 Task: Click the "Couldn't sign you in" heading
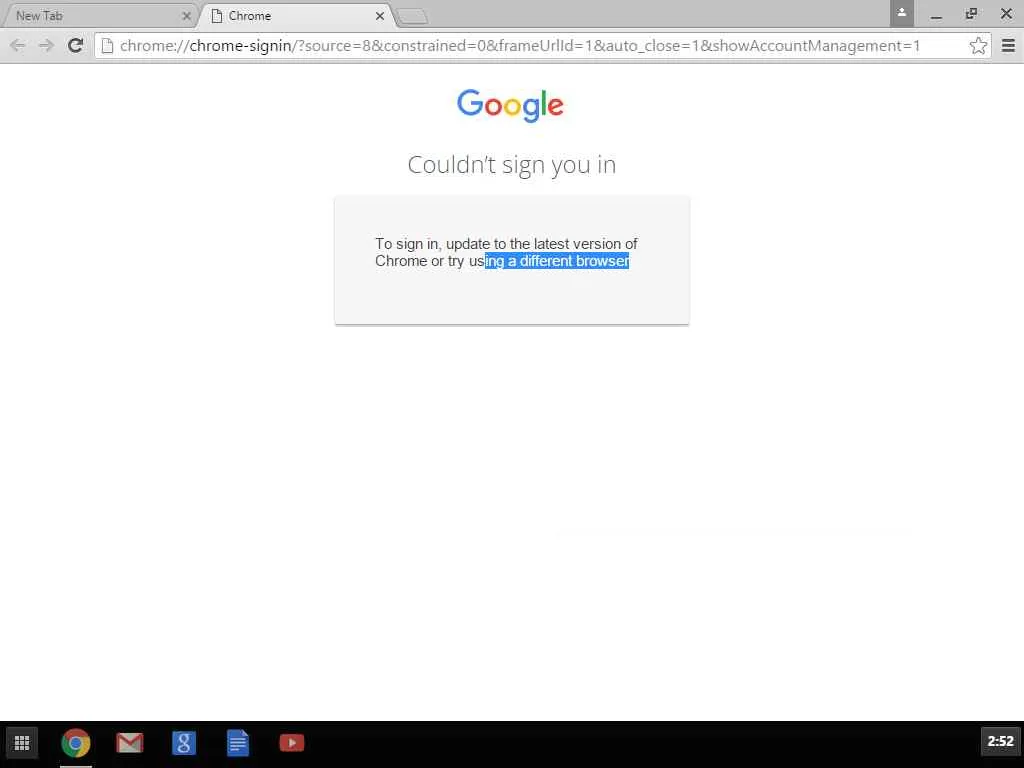(512, 165)
